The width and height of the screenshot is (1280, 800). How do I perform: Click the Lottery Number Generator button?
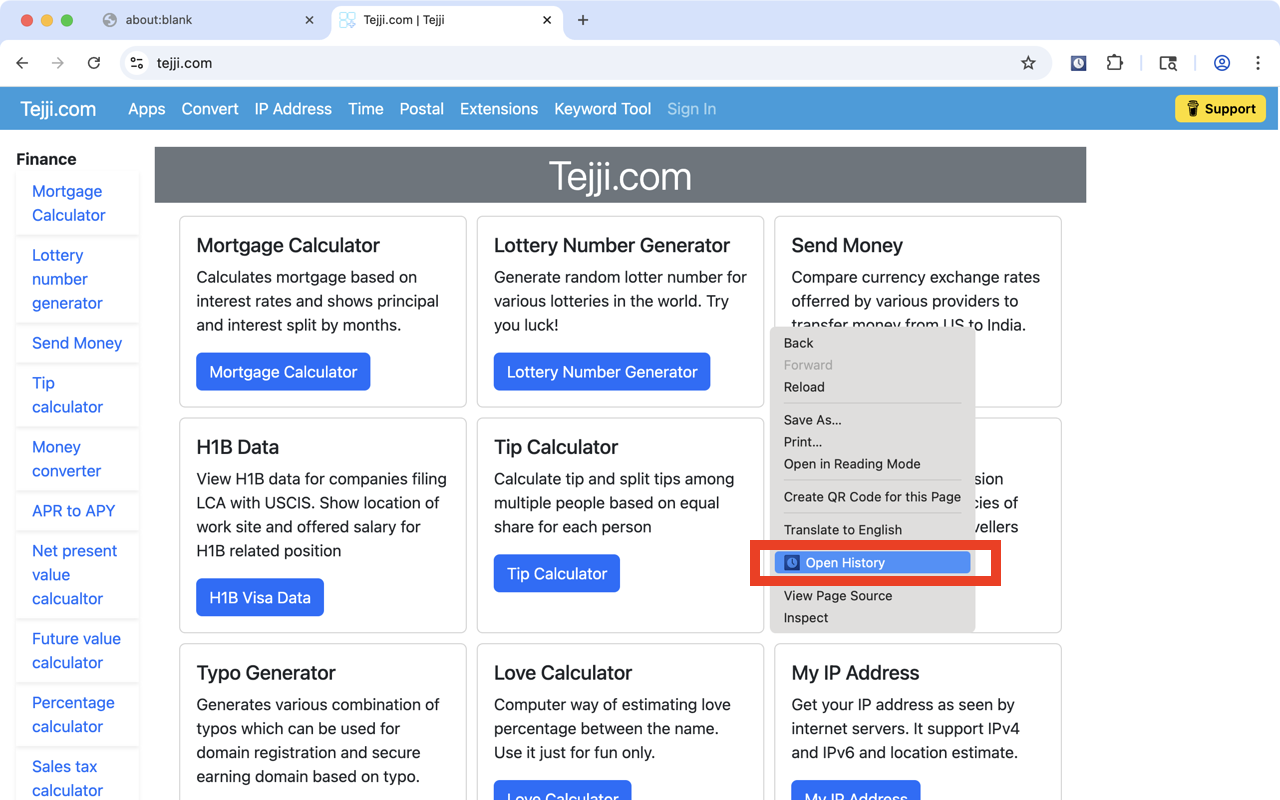pos(602,372)
